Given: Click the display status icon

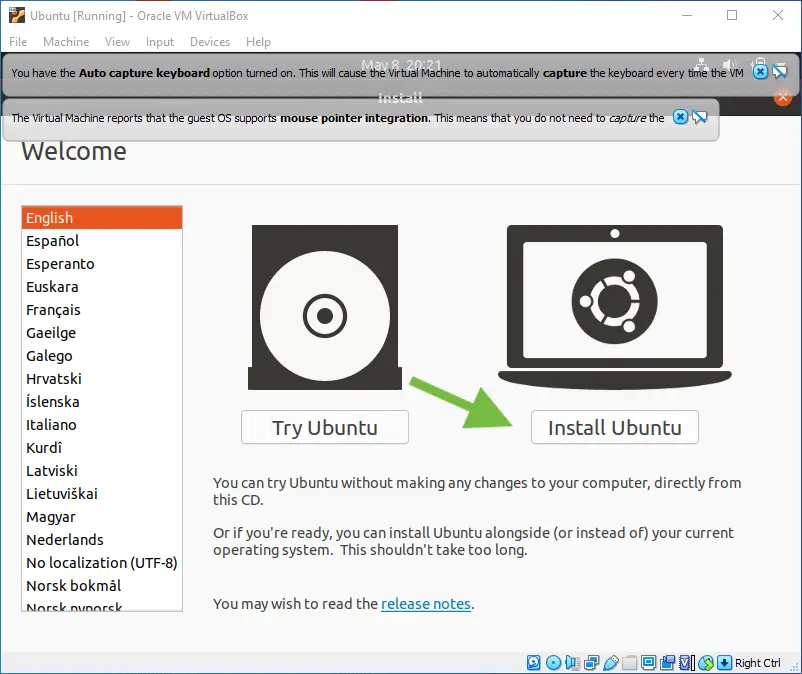Looking at the screenshot, I should (649, 663).
